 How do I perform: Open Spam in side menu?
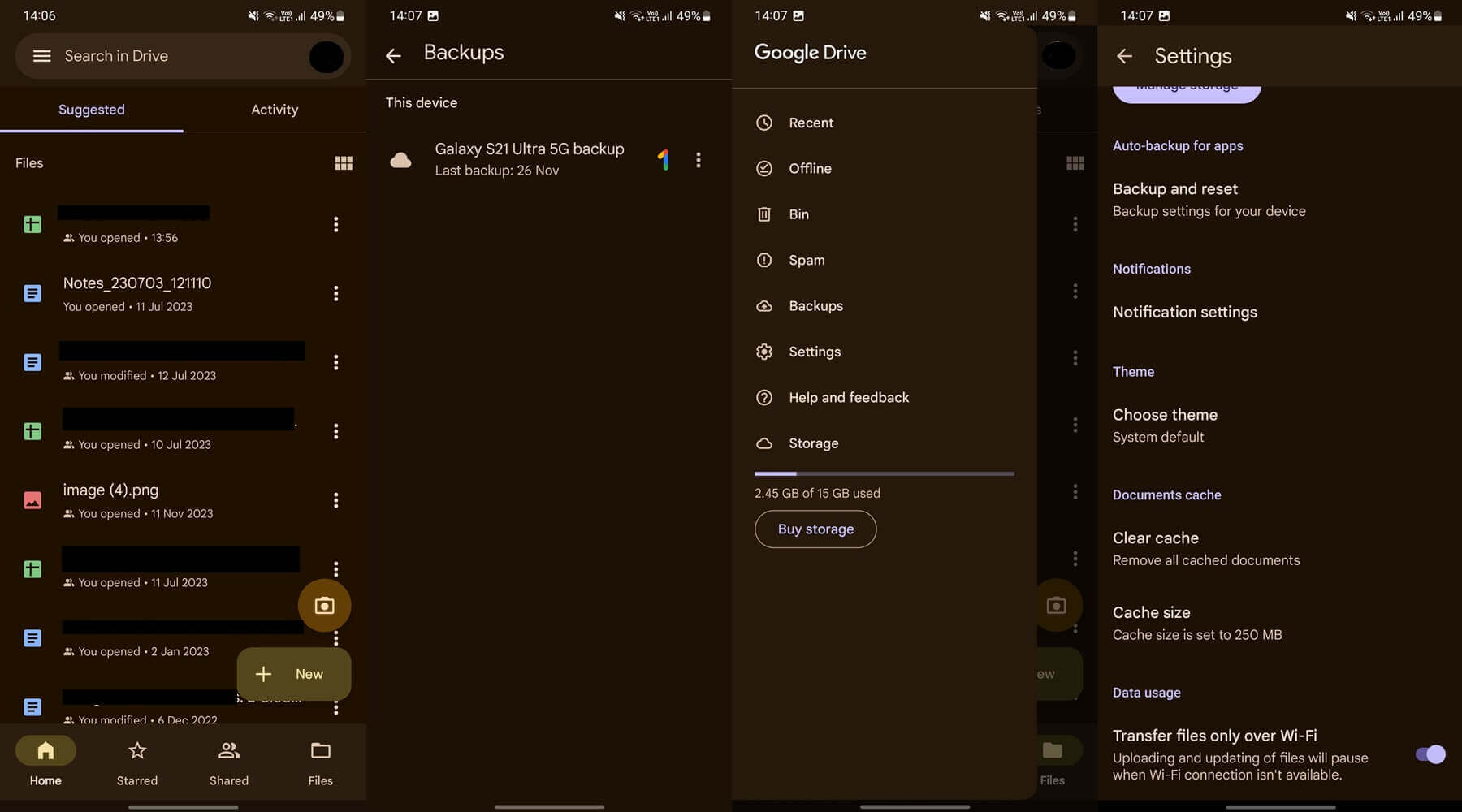(884, 260)
